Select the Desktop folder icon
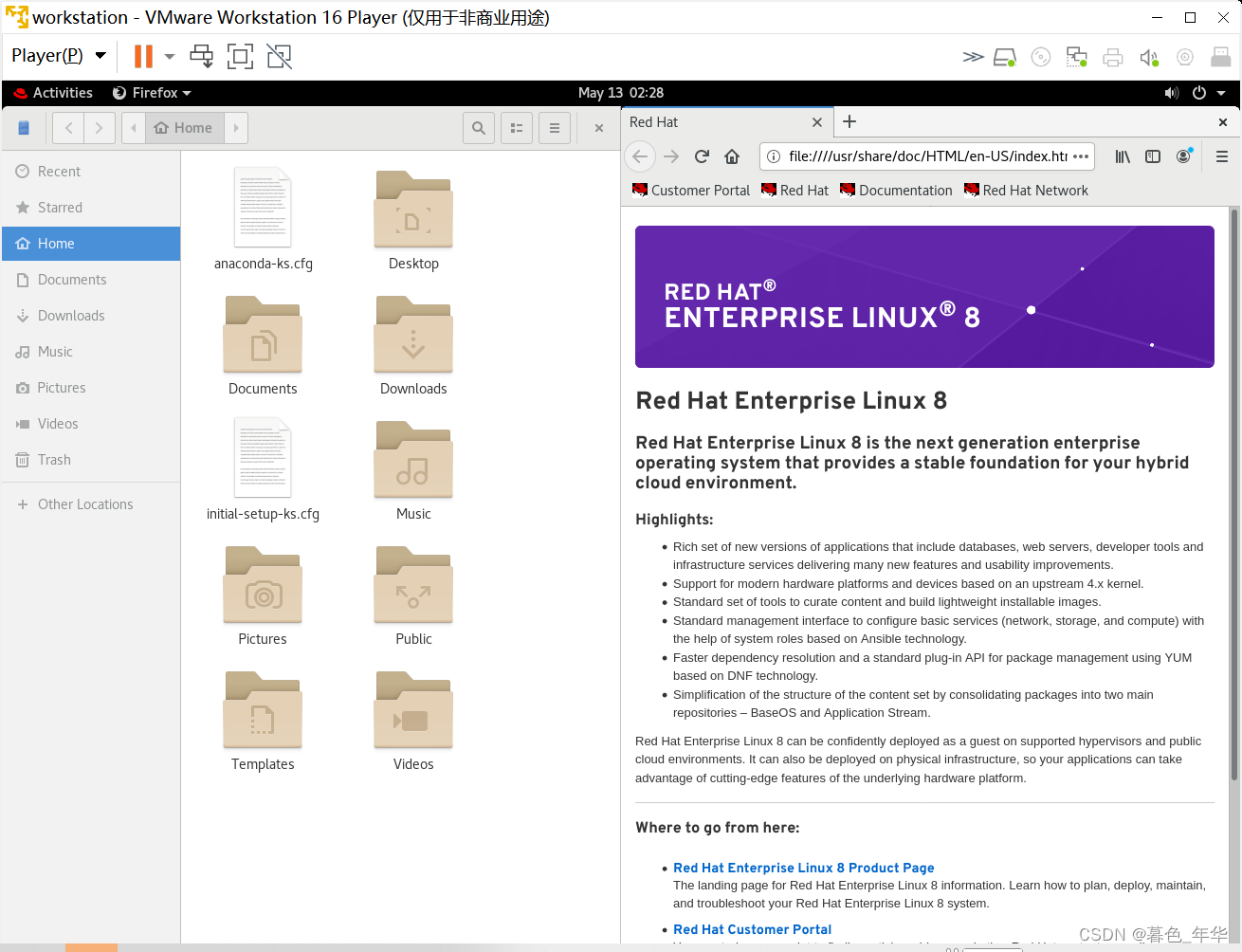Viewport: 1242px width, 952px height. coord(413,210)
